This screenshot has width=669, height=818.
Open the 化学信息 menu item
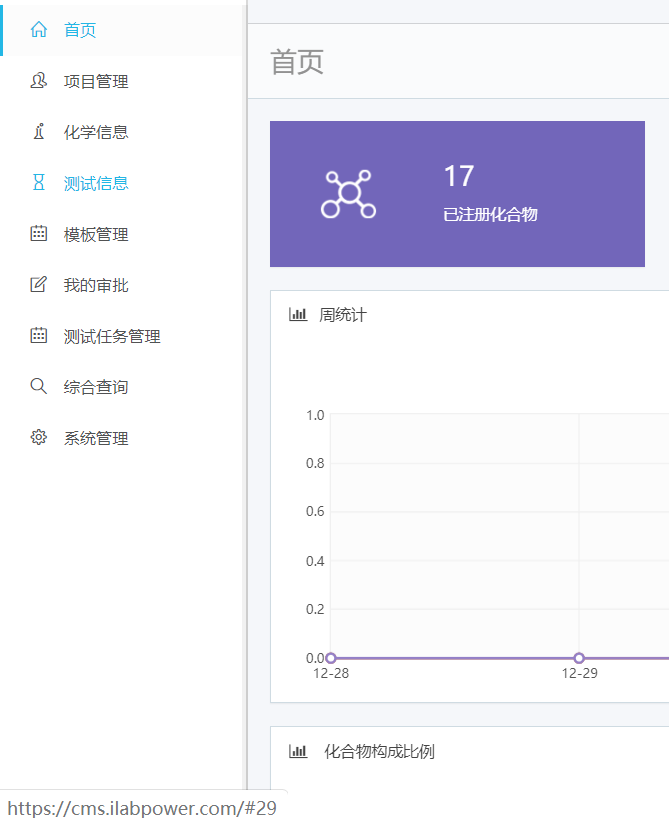[x=123, y=132]
